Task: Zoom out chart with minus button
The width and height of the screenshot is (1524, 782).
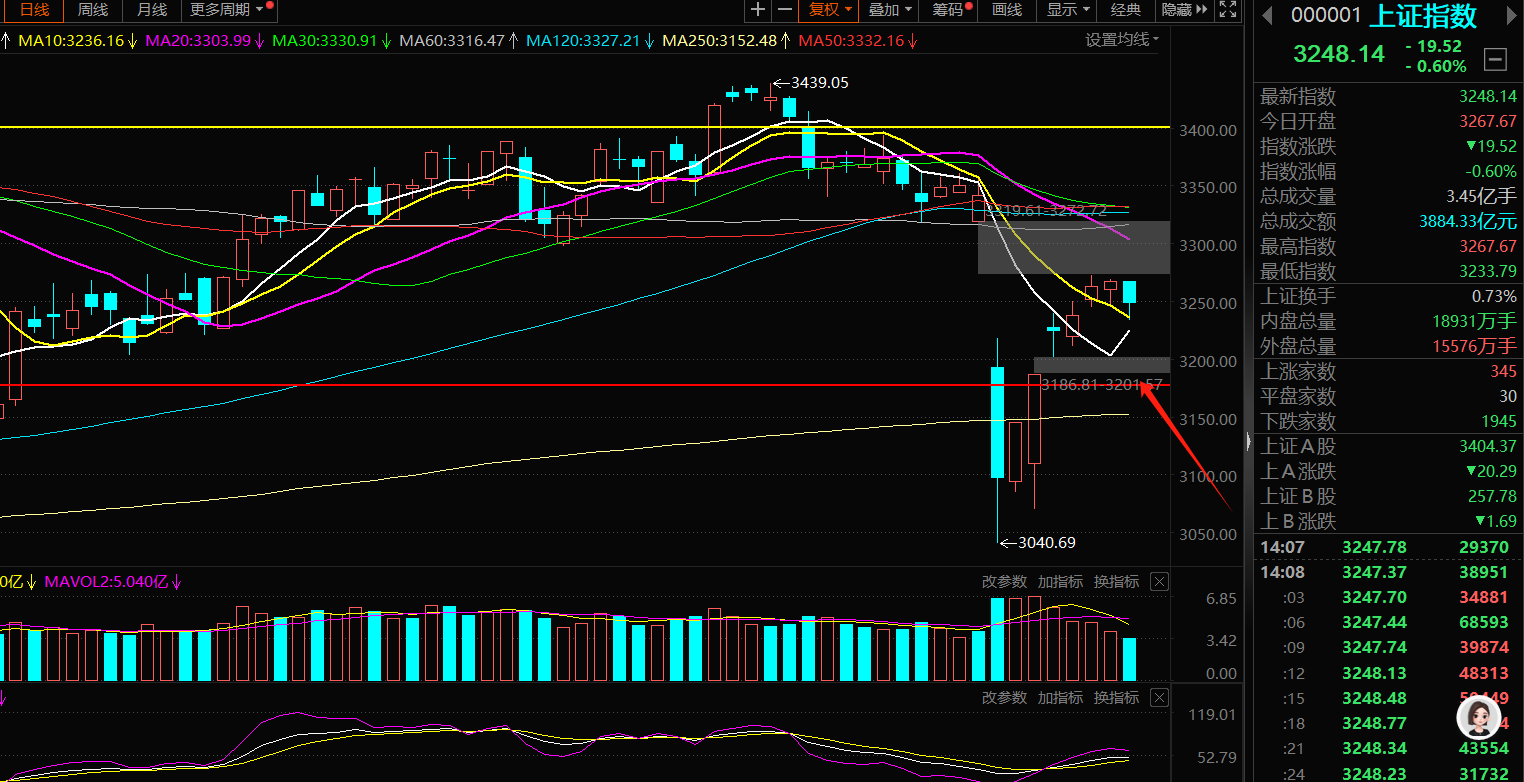Action: point(785,10)
